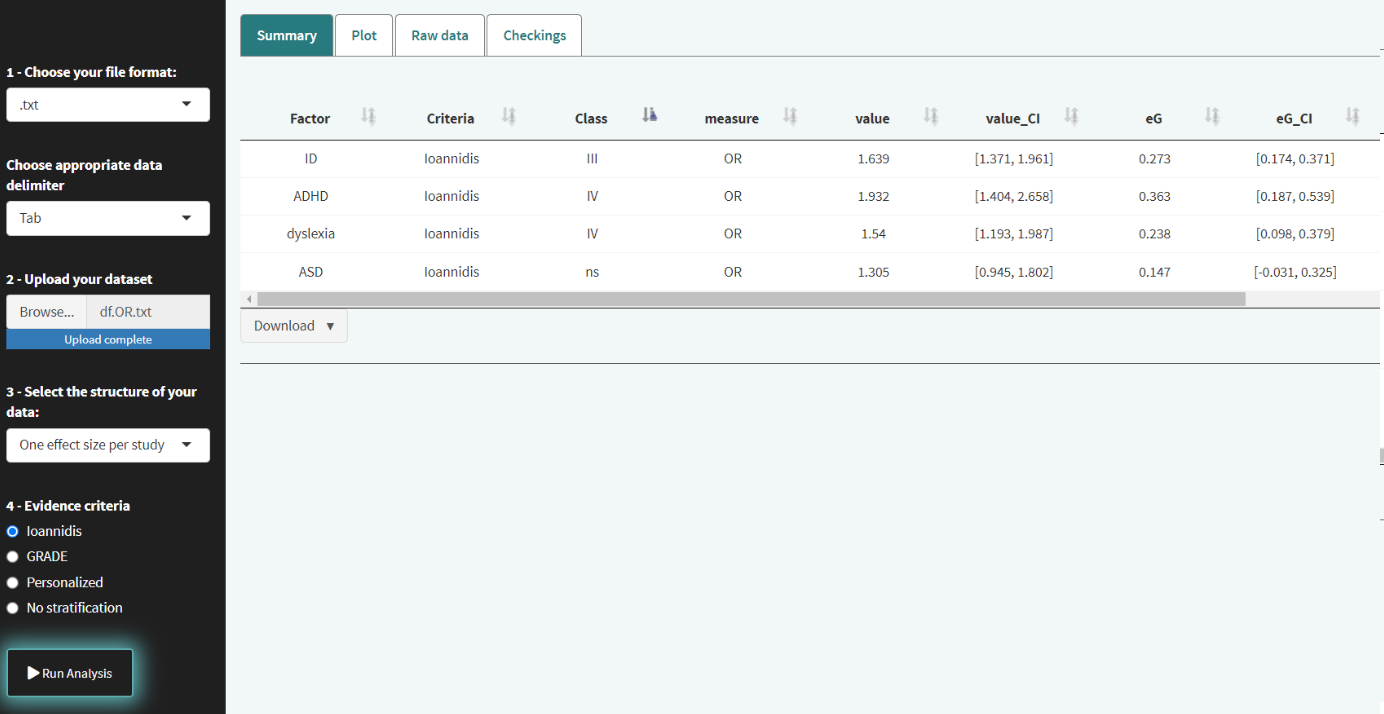Click the Criteria column sort icon

(508, 117)
